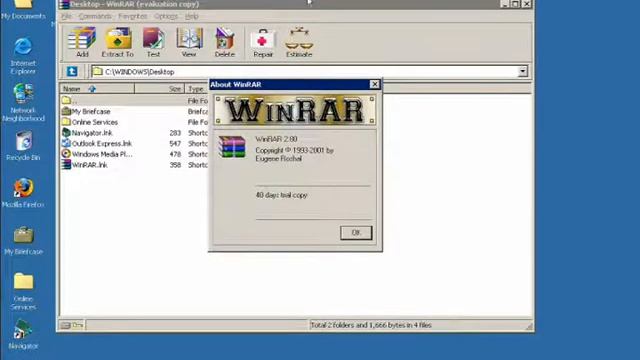
Task: Open the Favorites menu
Action: coord(133,16)
